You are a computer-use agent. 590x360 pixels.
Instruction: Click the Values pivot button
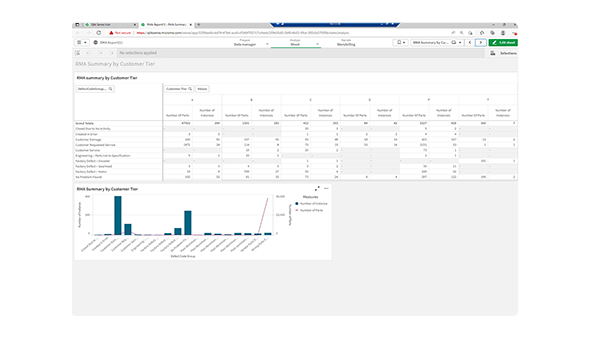coord(202,89)
